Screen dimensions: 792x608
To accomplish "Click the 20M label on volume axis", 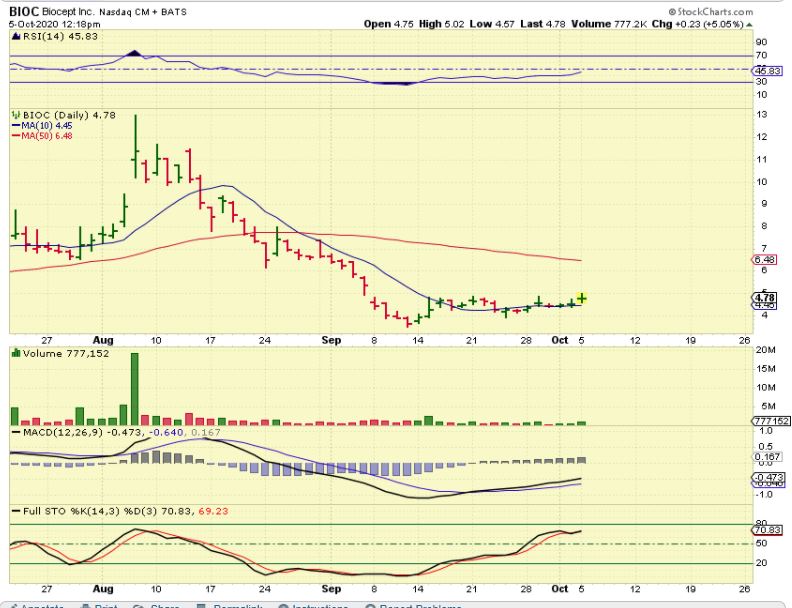I will (x=766, y=350).
